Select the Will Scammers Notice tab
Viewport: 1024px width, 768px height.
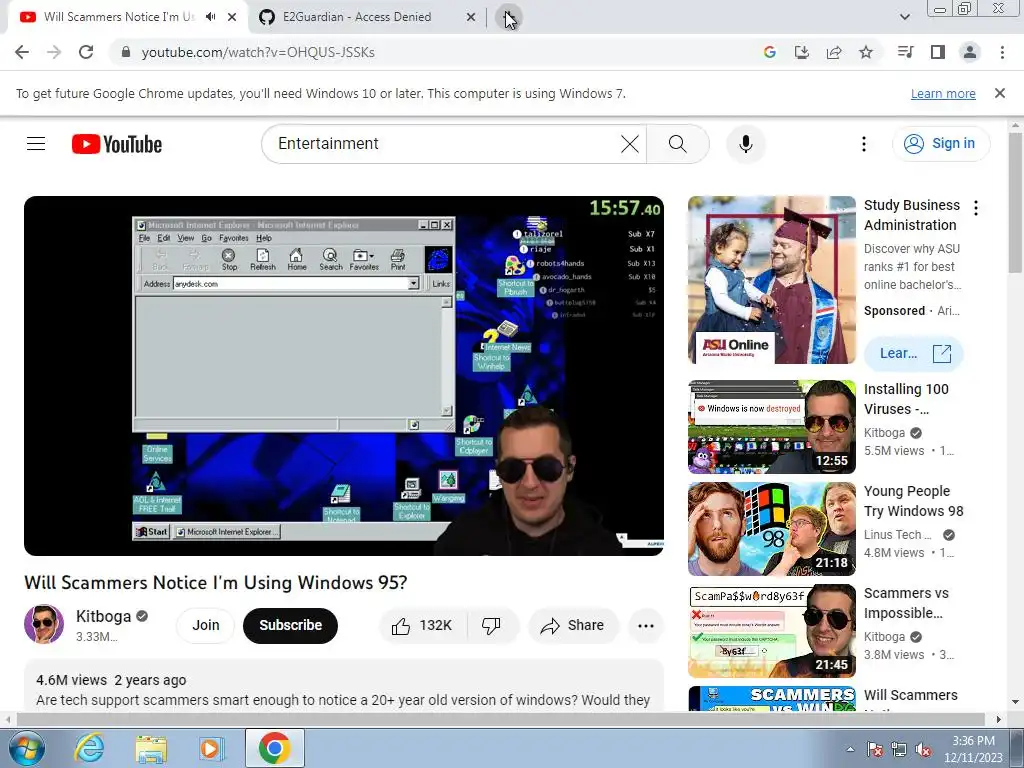click(x=118, y=17)
